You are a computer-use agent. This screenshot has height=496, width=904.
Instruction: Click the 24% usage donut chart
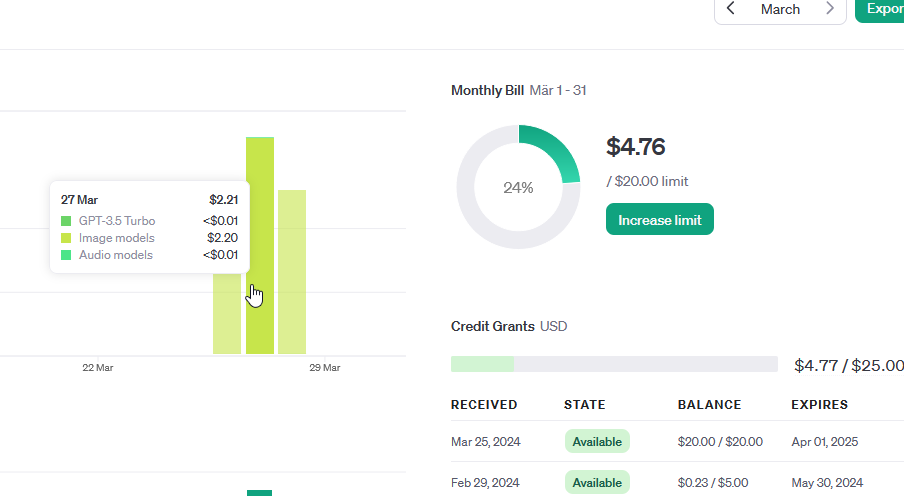pyautogui.click(x=518, y=187)
